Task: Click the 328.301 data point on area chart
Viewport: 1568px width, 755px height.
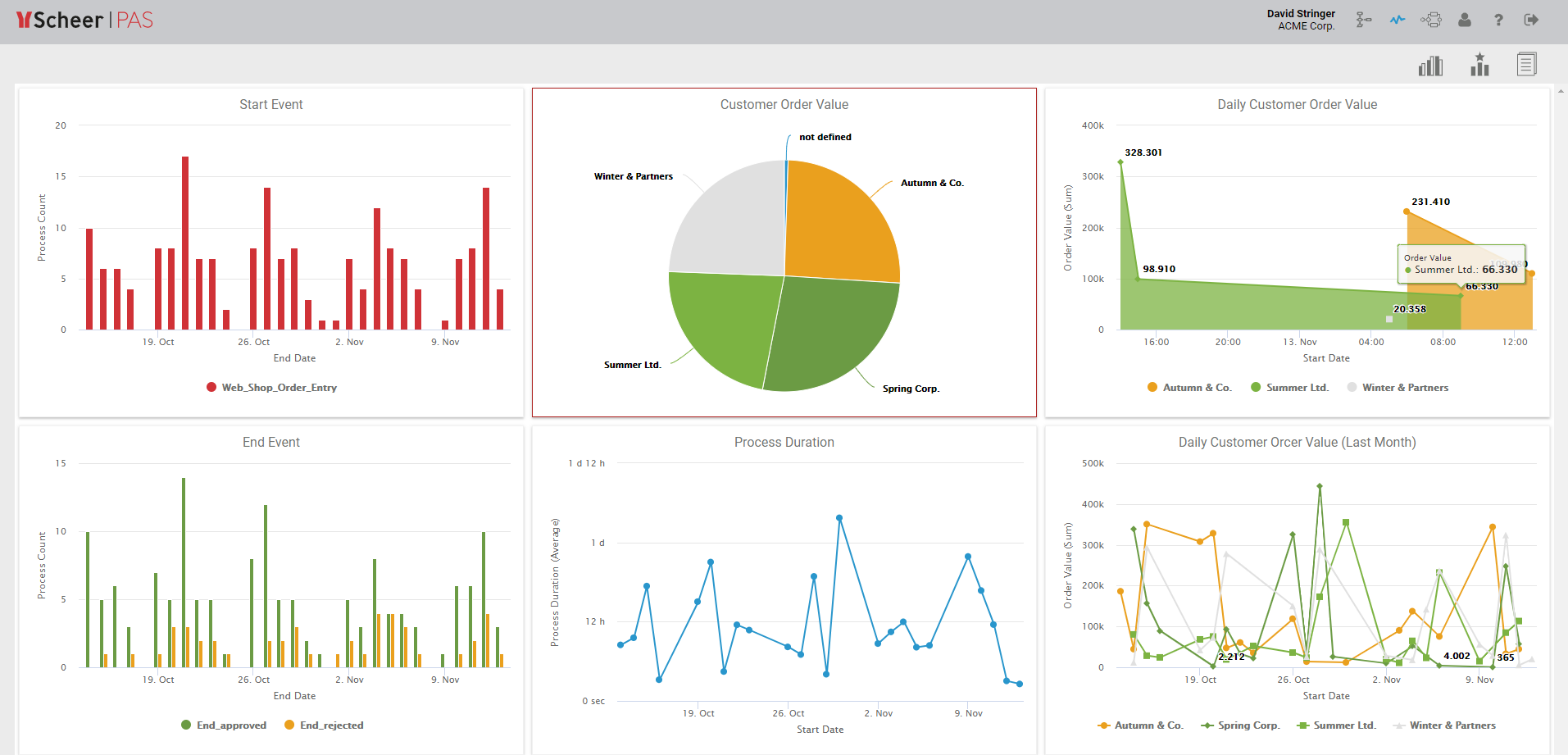Action: pyautogui.click(x=1120, y=162)
